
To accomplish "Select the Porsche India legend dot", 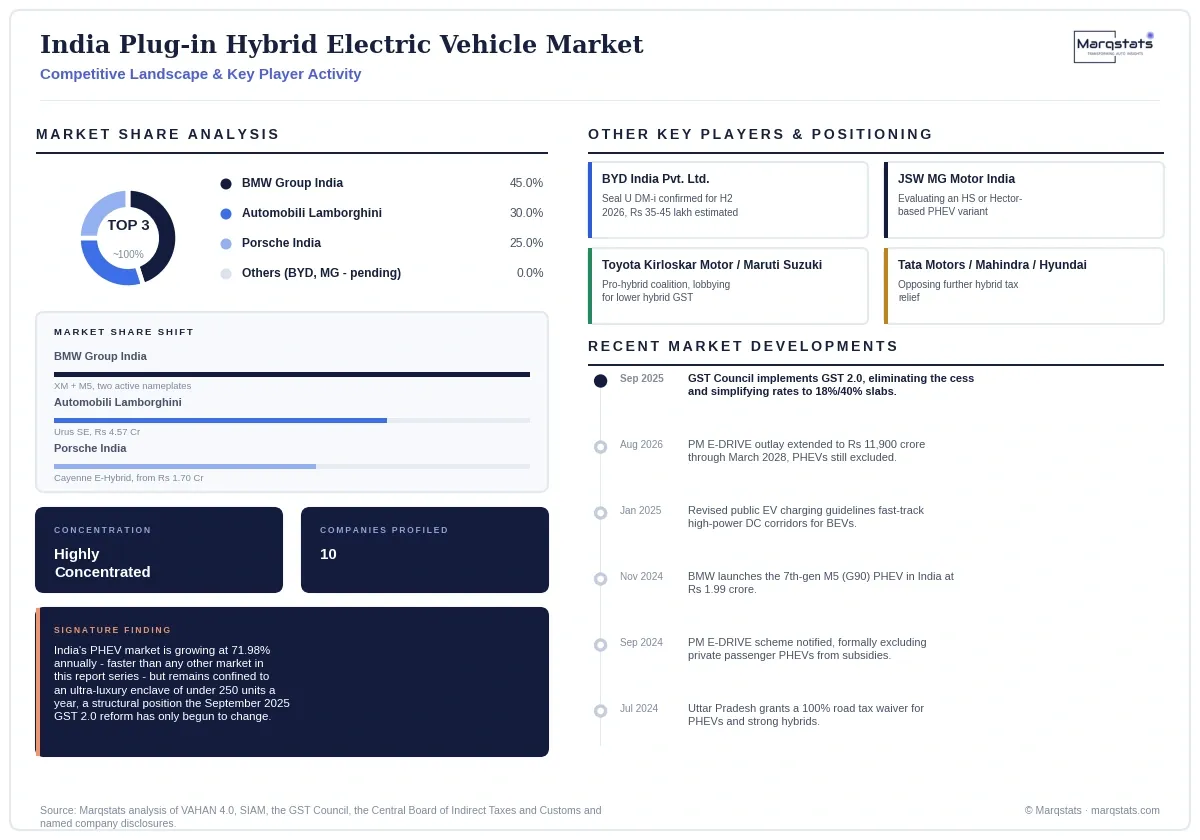I will pos(226,243).
